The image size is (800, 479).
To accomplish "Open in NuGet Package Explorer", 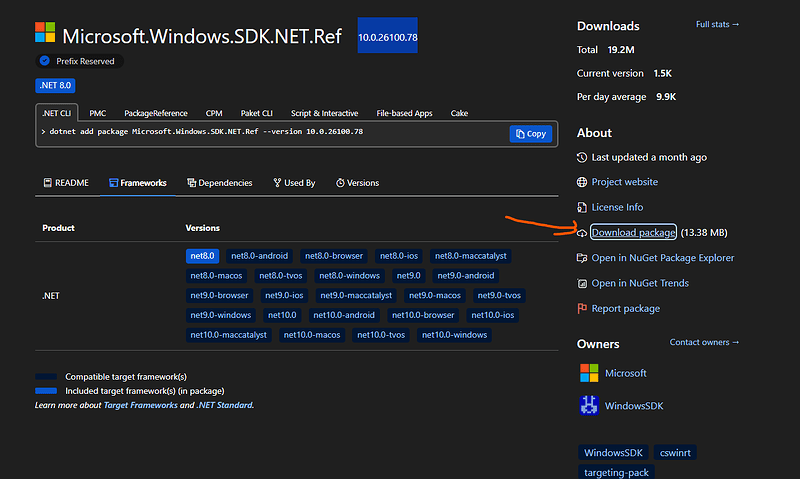I will pyautogui.click(x=662, y=258).
